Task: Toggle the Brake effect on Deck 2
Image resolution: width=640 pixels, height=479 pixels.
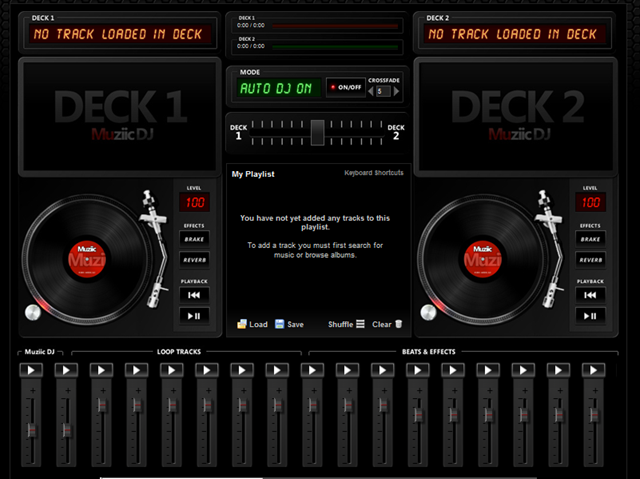Action: point(590,239)
